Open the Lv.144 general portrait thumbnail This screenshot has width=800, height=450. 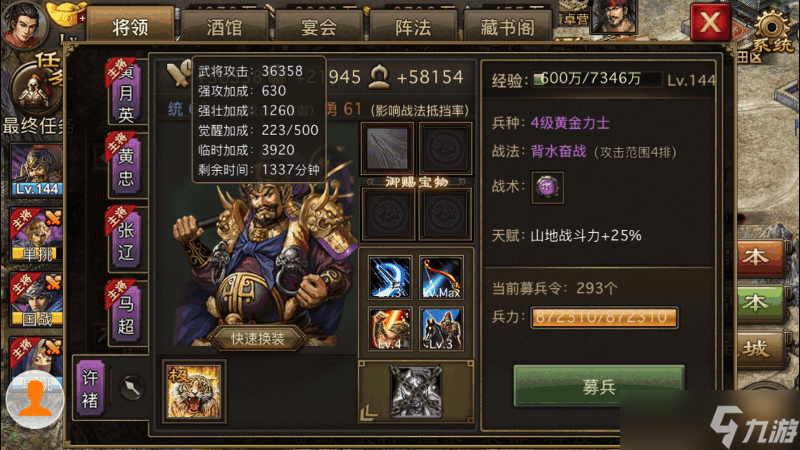coord(36,170)
